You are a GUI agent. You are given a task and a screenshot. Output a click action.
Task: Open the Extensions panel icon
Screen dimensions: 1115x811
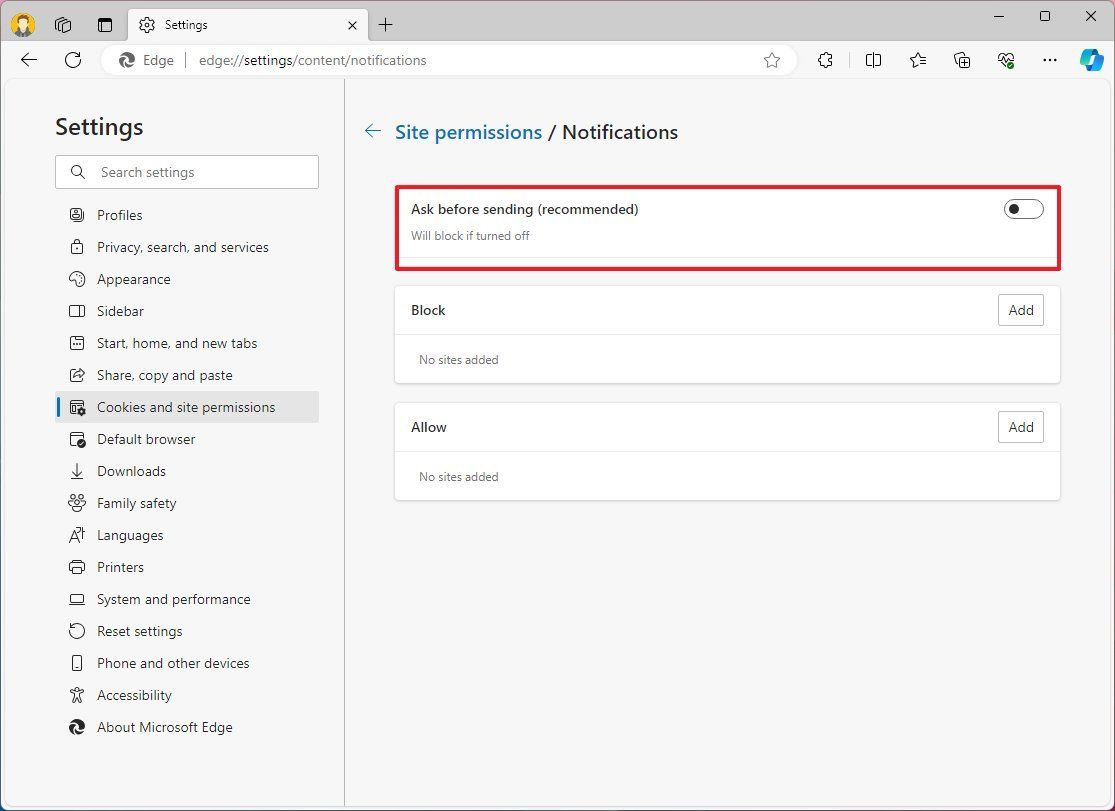[825, 60]
